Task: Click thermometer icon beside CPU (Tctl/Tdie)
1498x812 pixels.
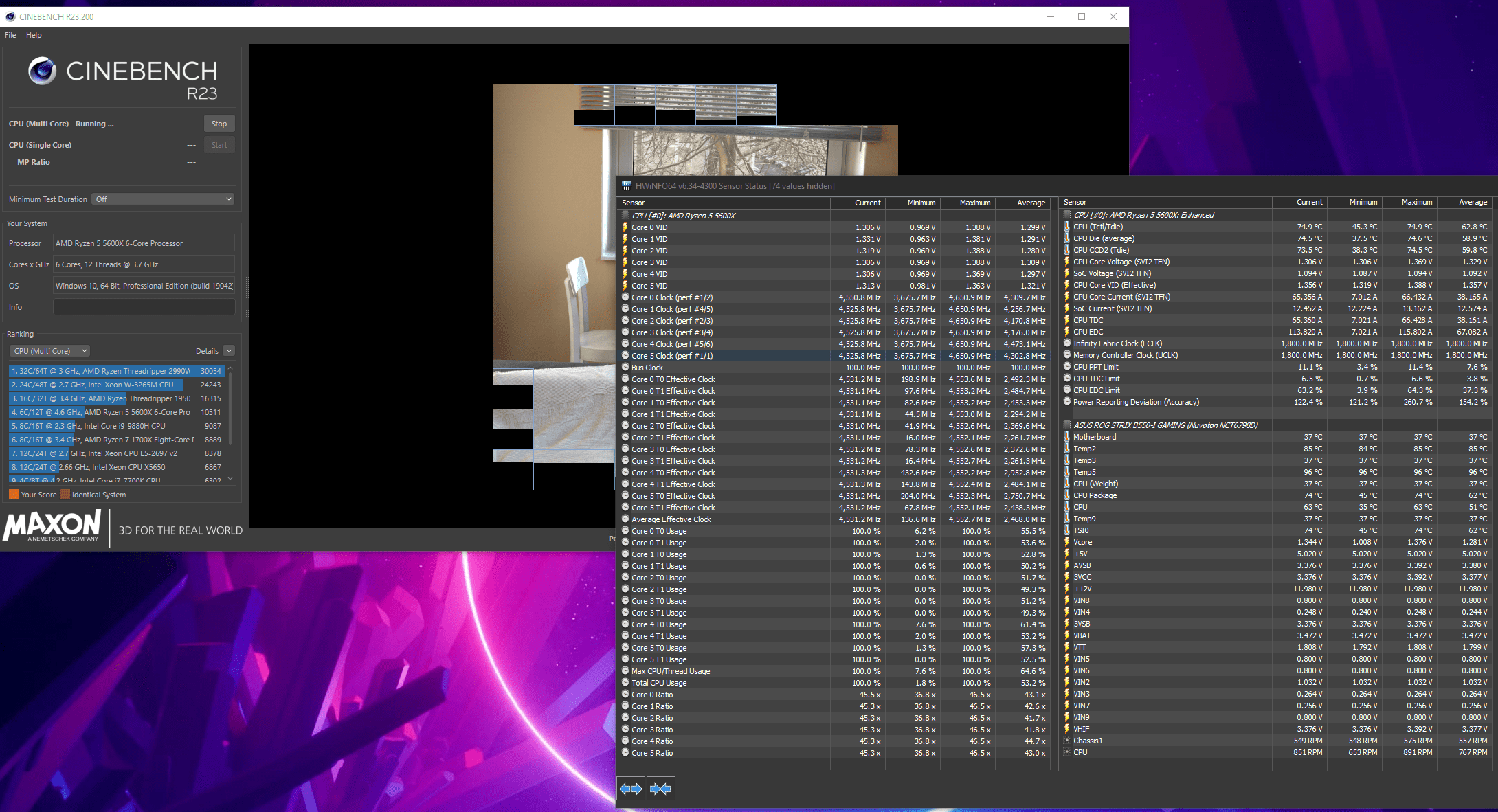Action: (1067, 227)
